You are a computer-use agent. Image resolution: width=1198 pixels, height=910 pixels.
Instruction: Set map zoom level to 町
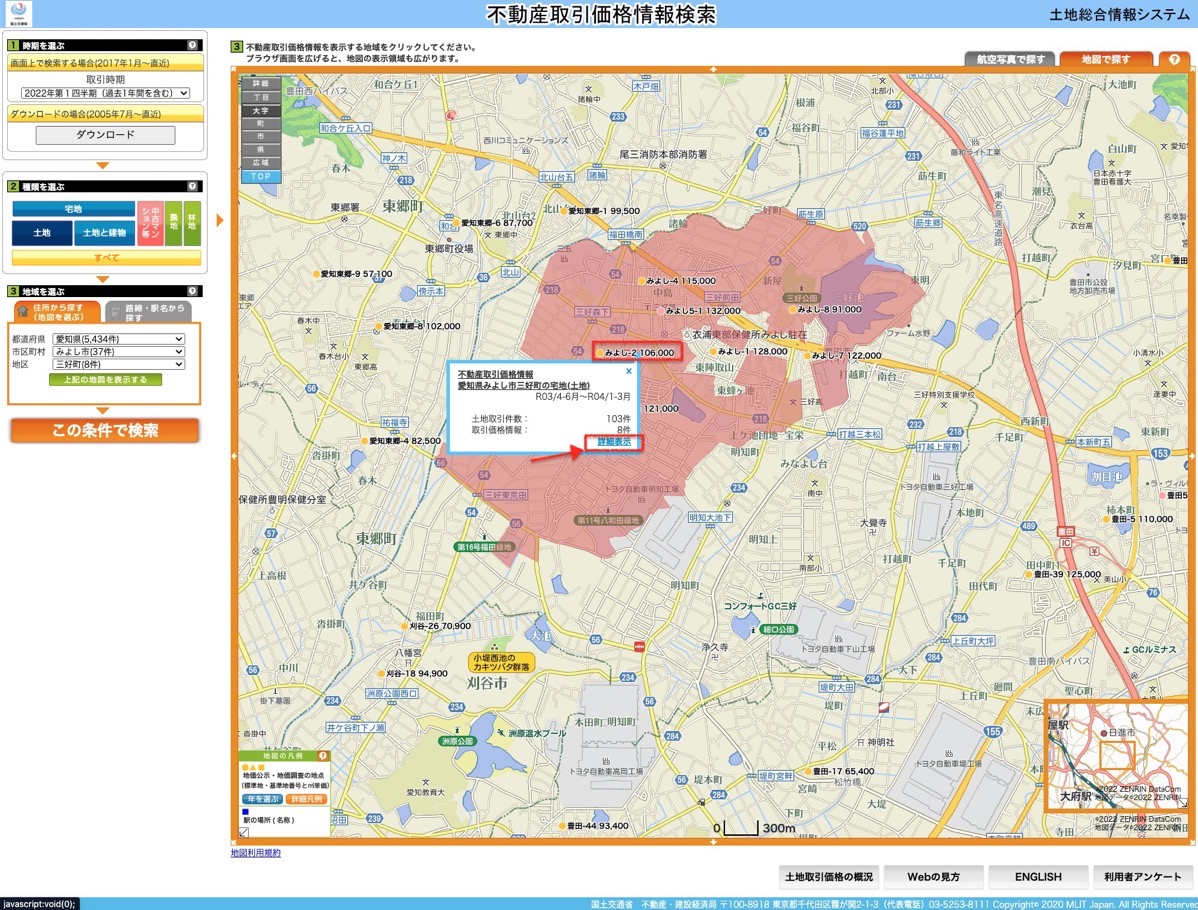261,124
